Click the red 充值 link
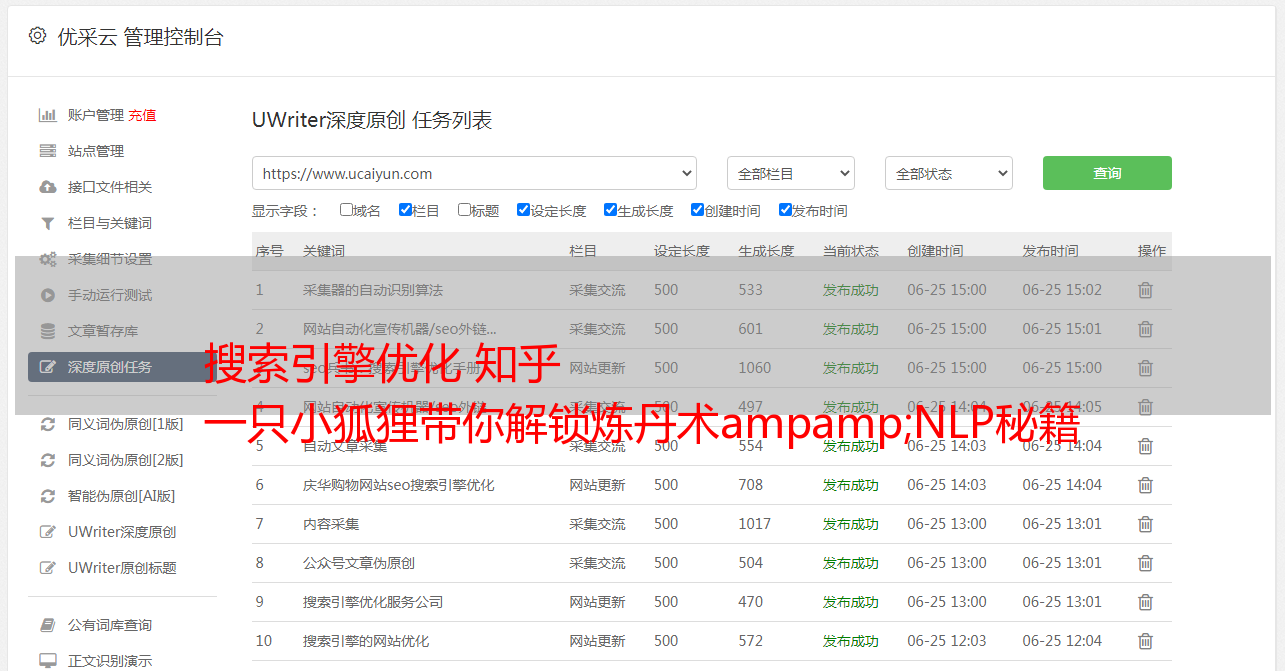Screen dimensions: 1285x671 point(142,115)
